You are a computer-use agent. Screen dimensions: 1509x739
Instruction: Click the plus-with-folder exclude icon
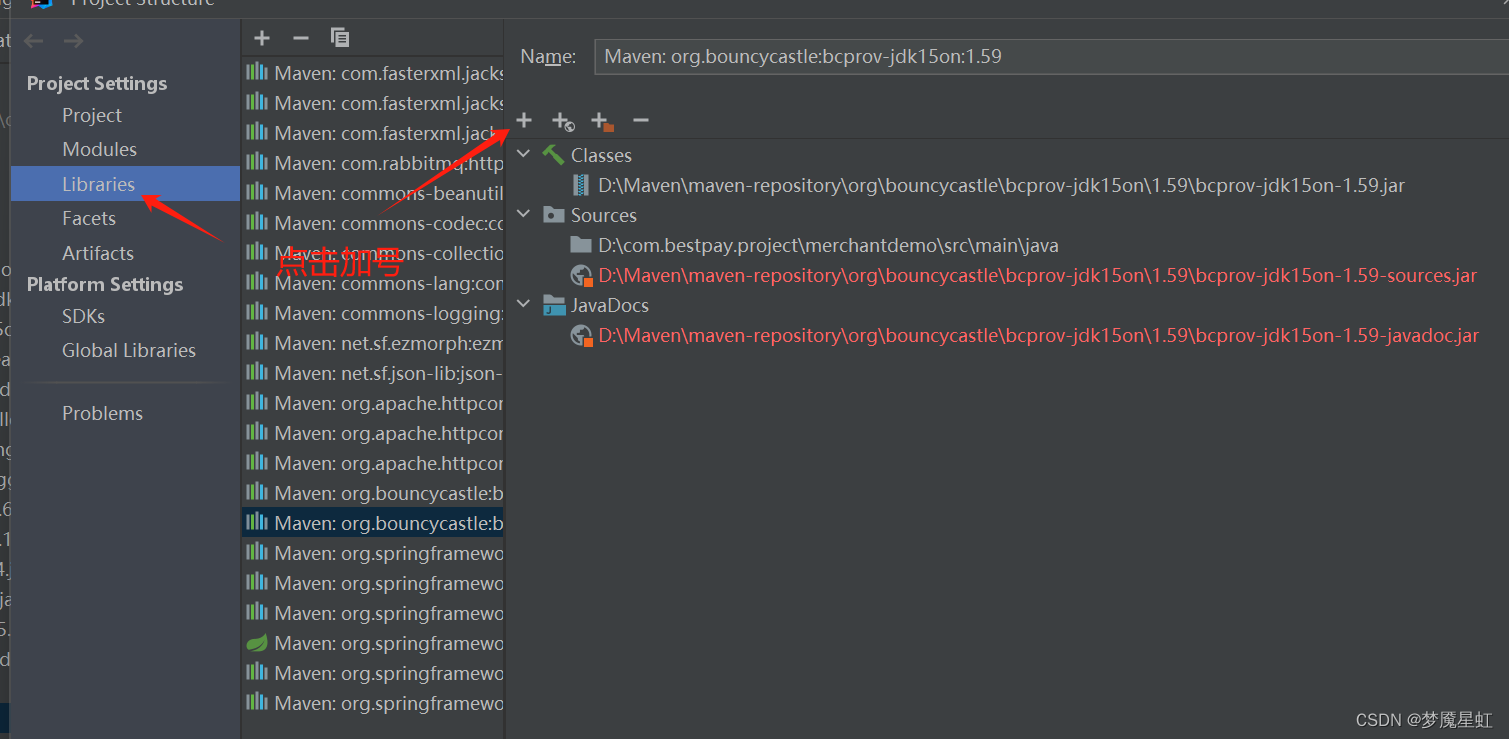click(602, 121)
